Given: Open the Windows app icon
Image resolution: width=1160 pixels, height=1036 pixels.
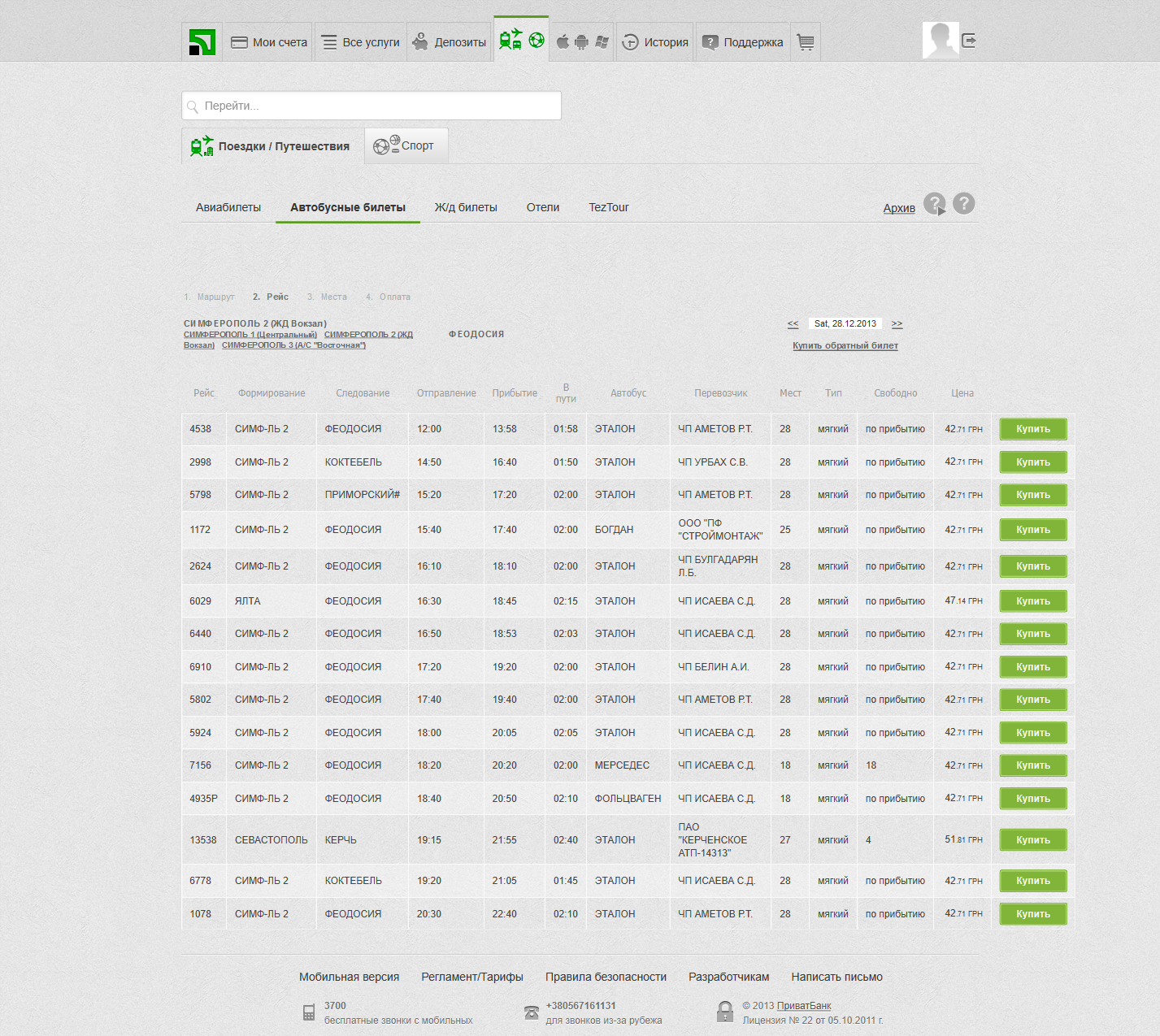Looking at the screenshot, I should pos(602,42).
